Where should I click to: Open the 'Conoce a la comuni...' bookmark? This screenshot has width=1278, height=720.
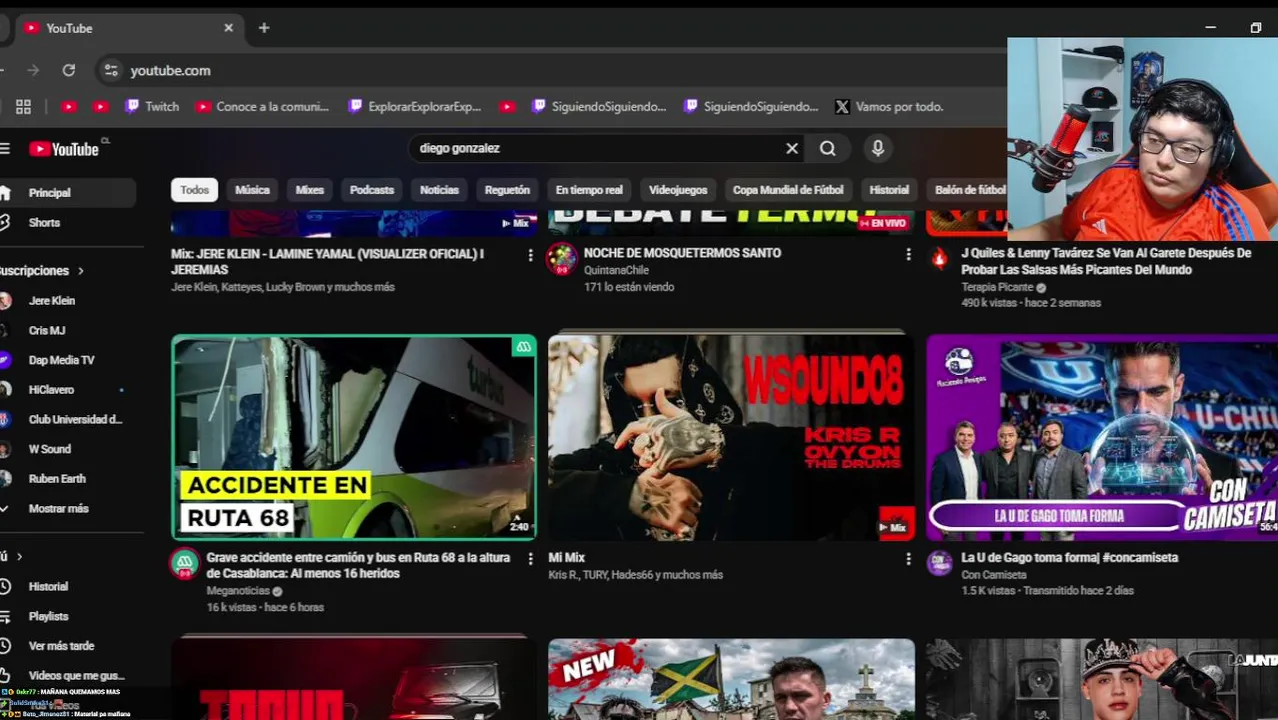tap(263, 106)
